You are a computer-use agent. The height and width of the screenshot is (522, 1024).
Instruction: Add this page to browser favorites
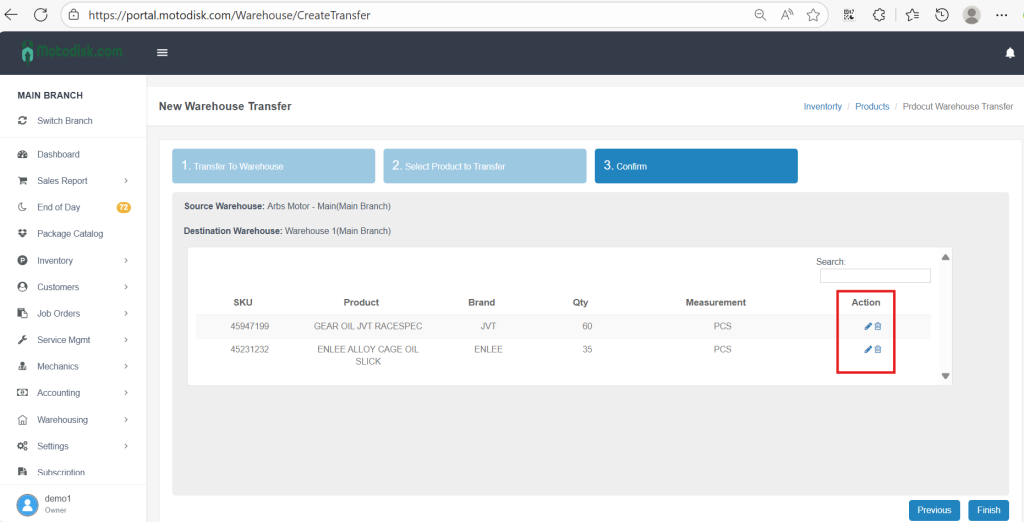813,15
